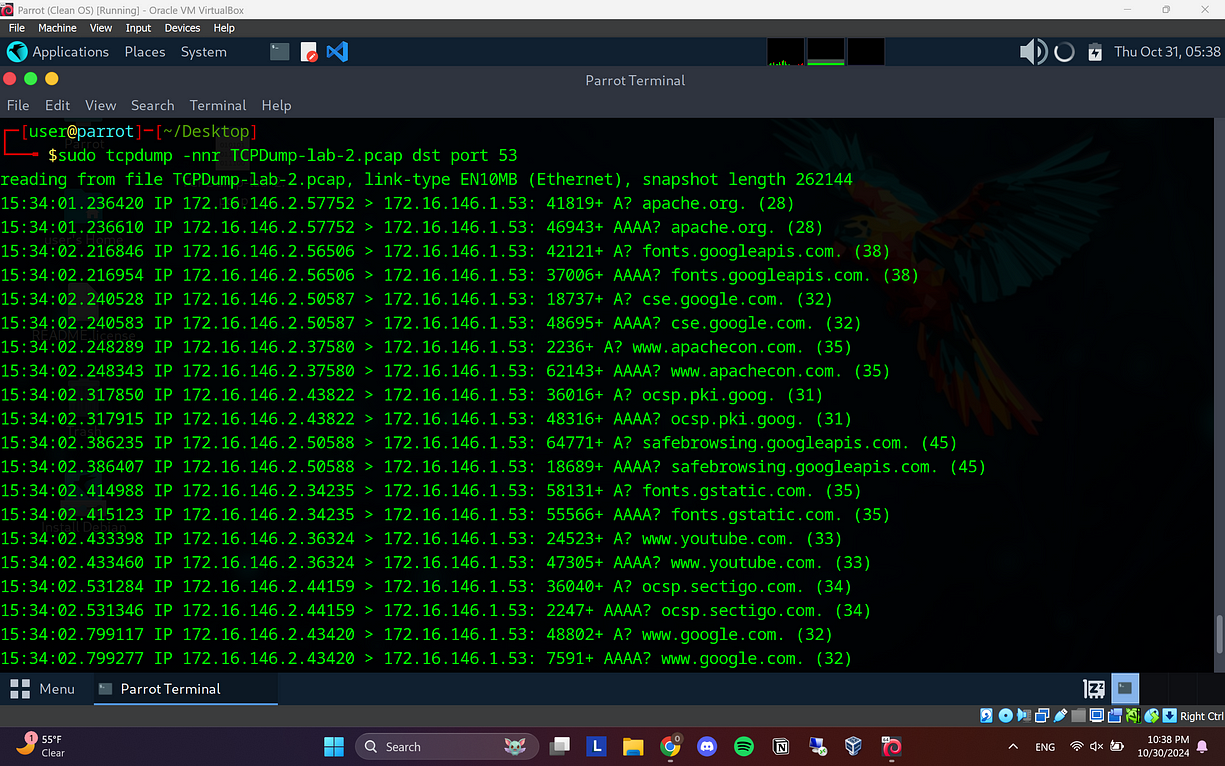Screen dimensions: 1225x766
Task: Open the Places menu in the top panel
Action: (145, 51)
